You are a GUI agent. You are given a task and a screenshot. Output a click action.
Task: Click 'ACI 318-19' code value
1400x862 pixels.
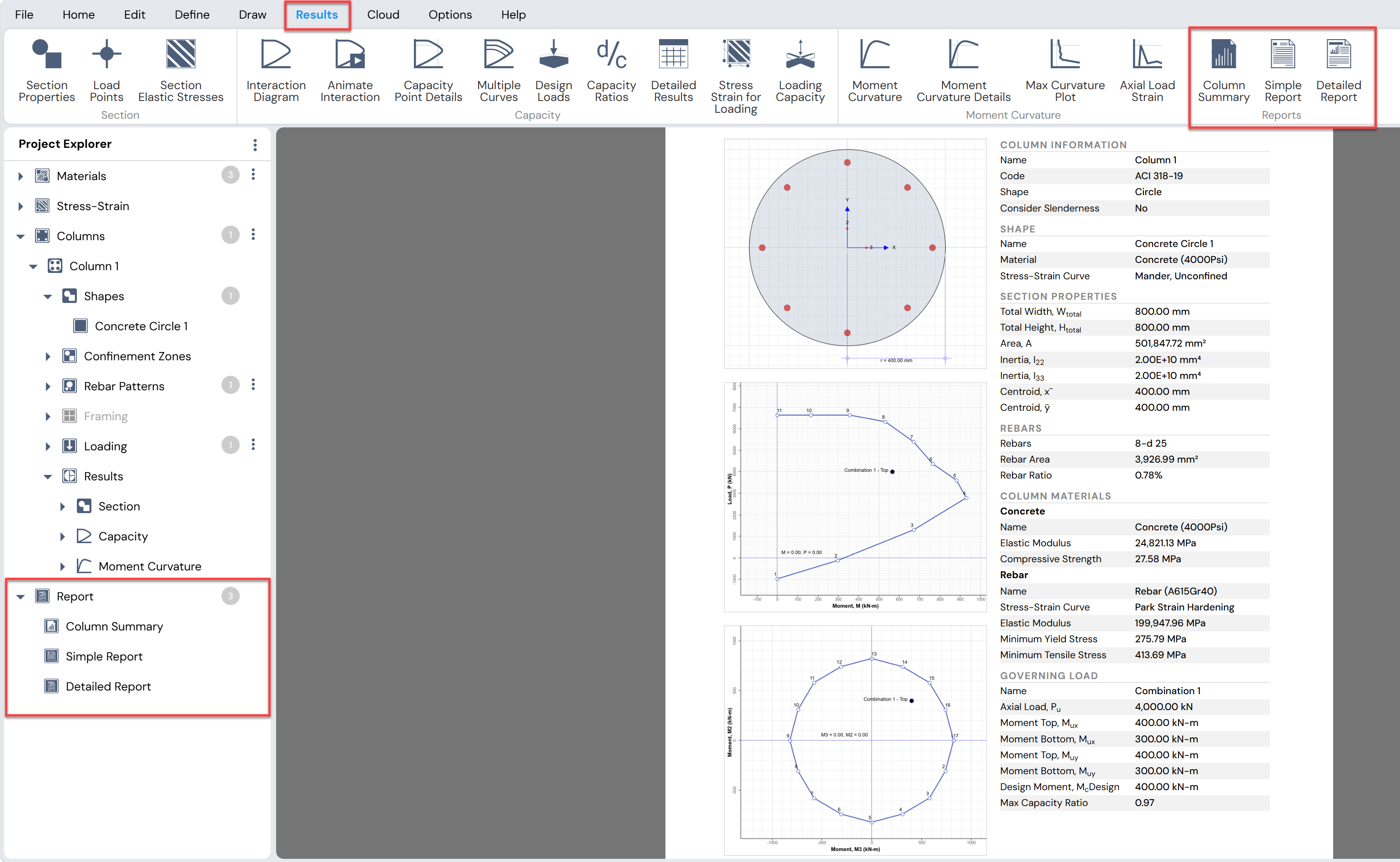tap(1158, 176)
